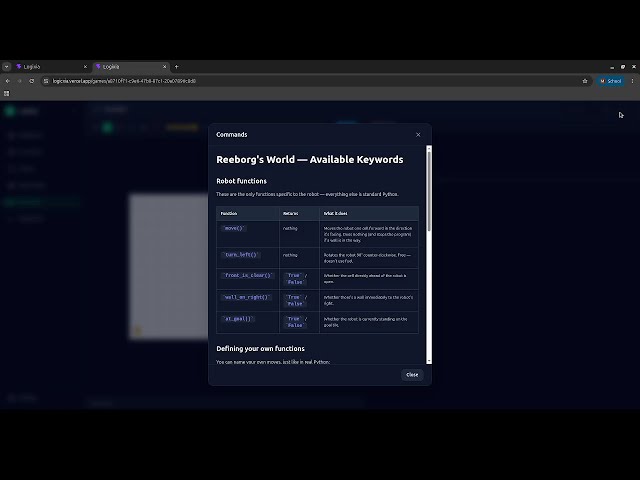Bookmark this page with the star icon
The height and width of the screenshot is (480, 640).
coord(585,81)
